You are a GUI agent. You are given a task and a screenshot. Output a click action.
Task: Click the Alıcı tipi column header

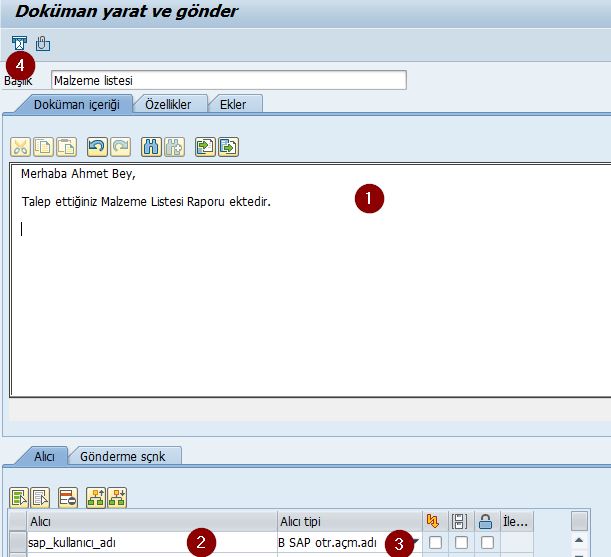350,522
